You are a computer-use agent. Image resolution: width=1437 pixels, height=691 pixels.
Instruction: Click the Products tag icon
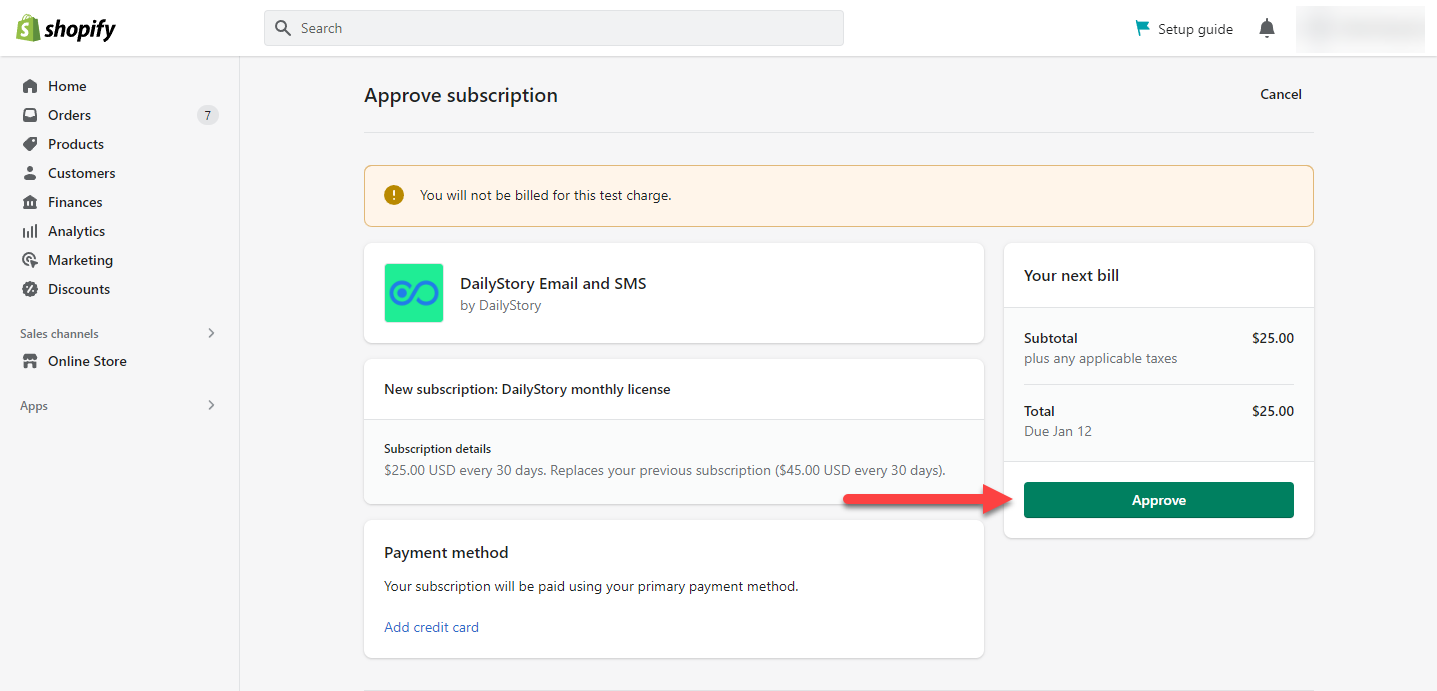[30, 144]
